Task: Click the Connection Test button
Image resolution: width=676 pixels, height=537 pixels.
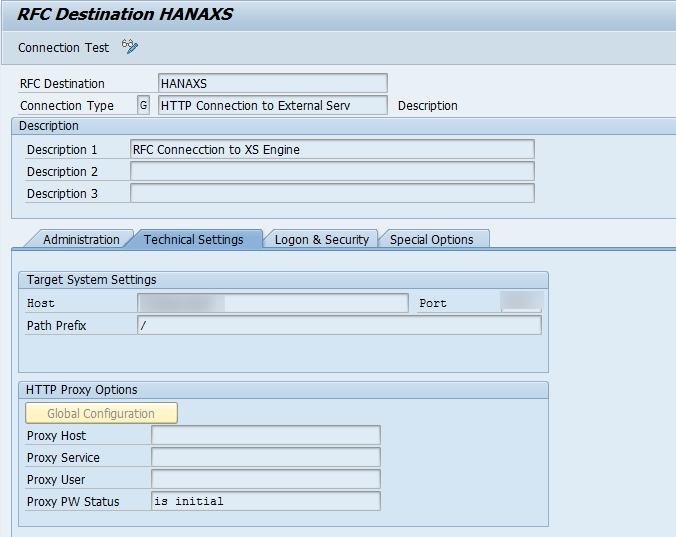Action: (x=63, y=47)
